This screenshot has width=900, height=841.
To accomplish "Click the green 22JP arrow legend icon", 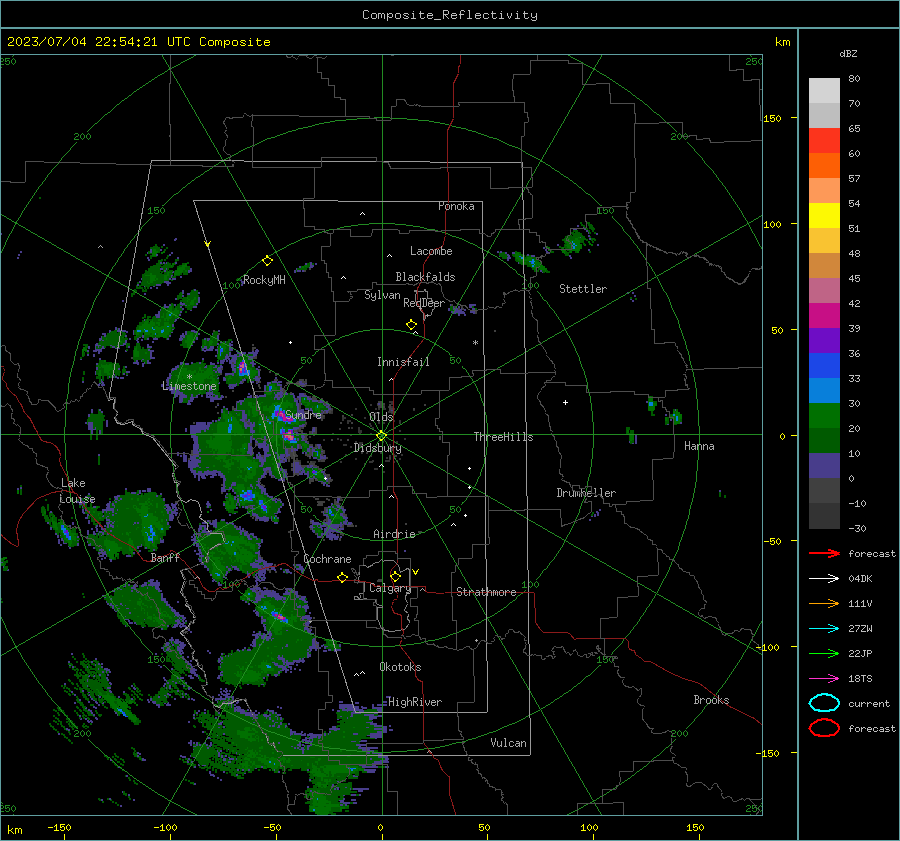I will click(824, 653).
